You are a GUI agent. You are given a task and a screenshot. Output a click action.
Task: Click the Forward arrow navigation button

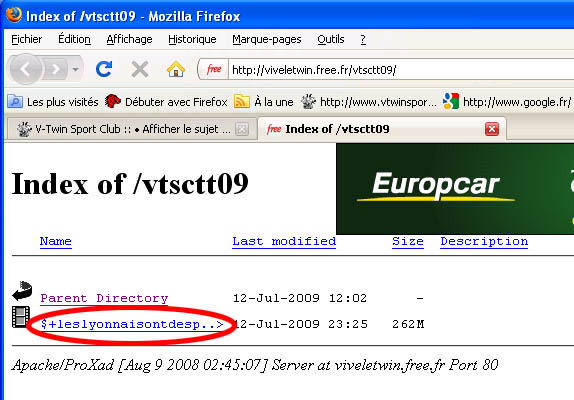click(x=55, y=69)
